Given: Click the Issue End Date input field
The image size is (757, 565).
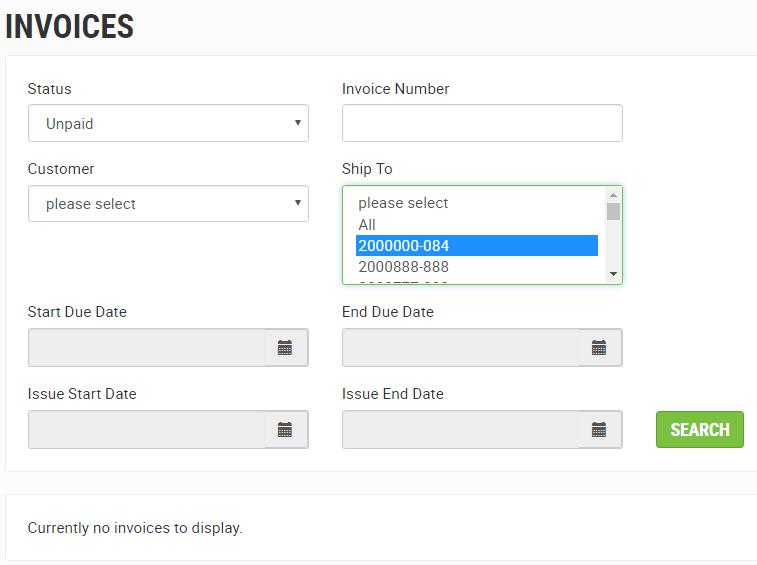Looking at the screenshot, I should click(x=462, y=430).
